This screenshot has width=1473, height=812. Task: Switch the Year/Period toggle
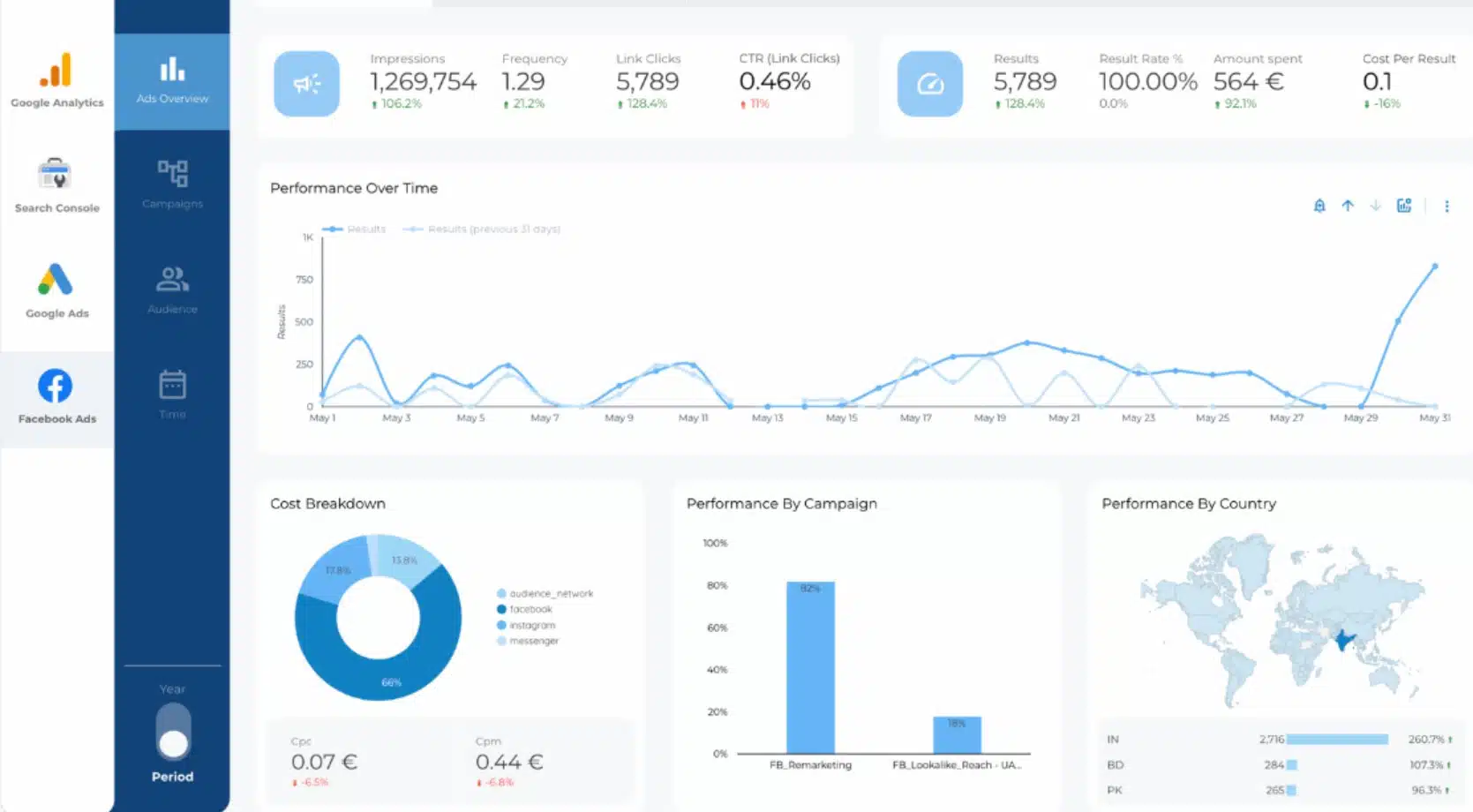tap(172, 731)
